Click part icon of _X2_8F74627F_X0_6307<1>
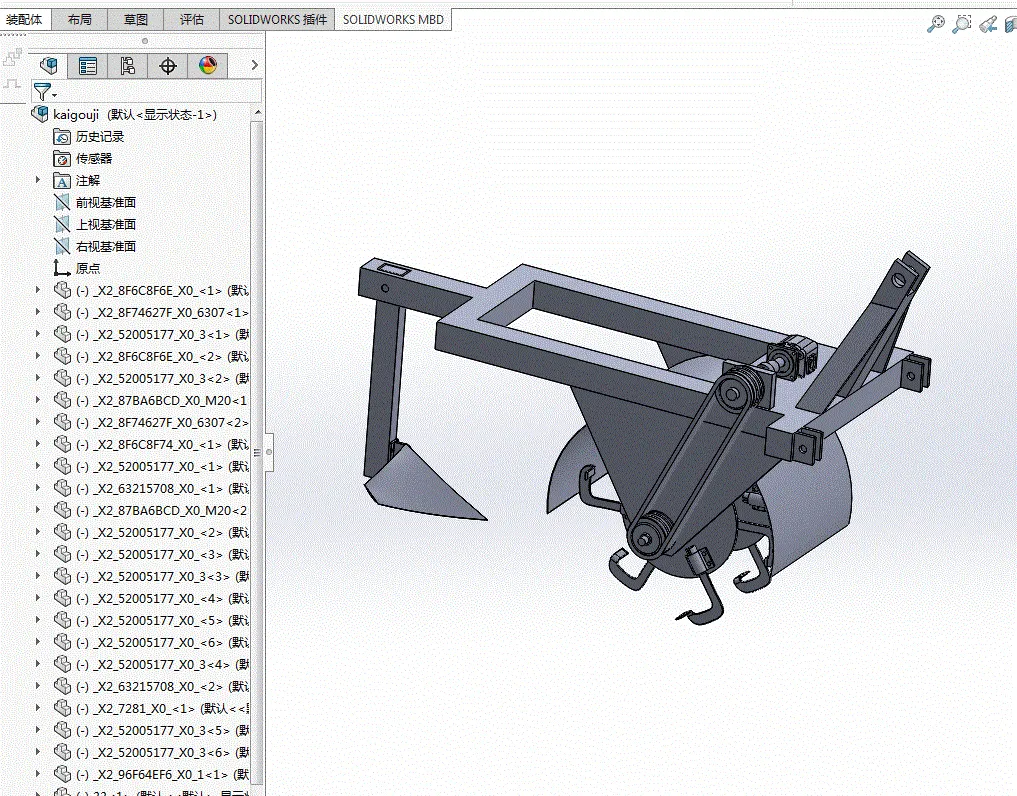Screen dimensions: 1017x796 (x=62, y=312)
